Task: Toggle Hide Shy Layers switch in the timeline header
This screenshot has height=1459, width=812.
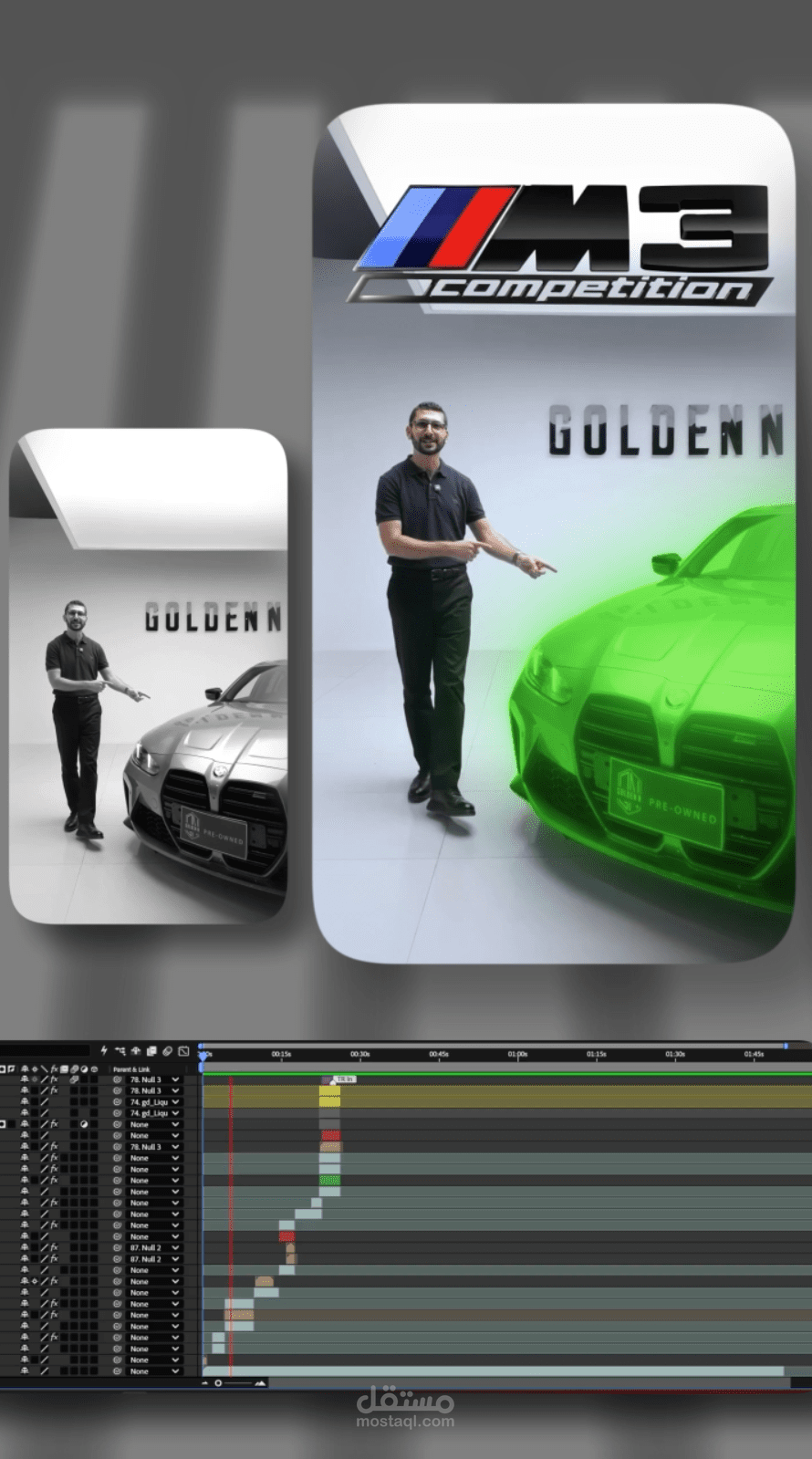Action: tap(136, 1051)
